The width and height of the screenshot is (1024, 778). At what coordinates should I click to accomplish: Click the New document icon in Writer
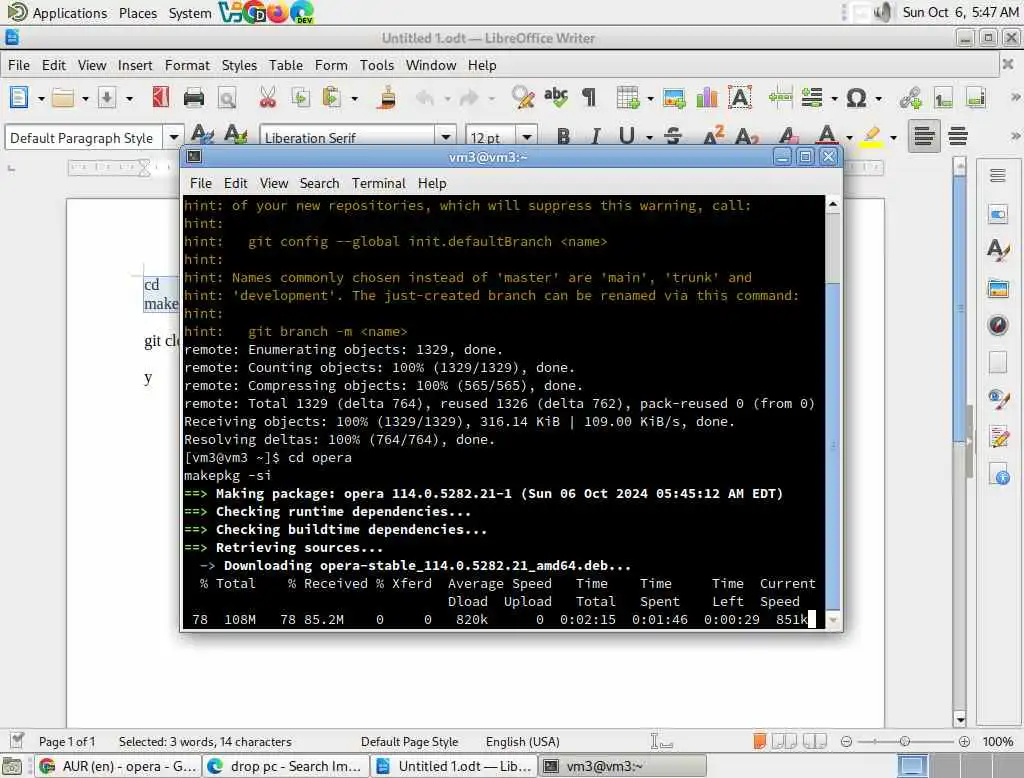[19, 98]
